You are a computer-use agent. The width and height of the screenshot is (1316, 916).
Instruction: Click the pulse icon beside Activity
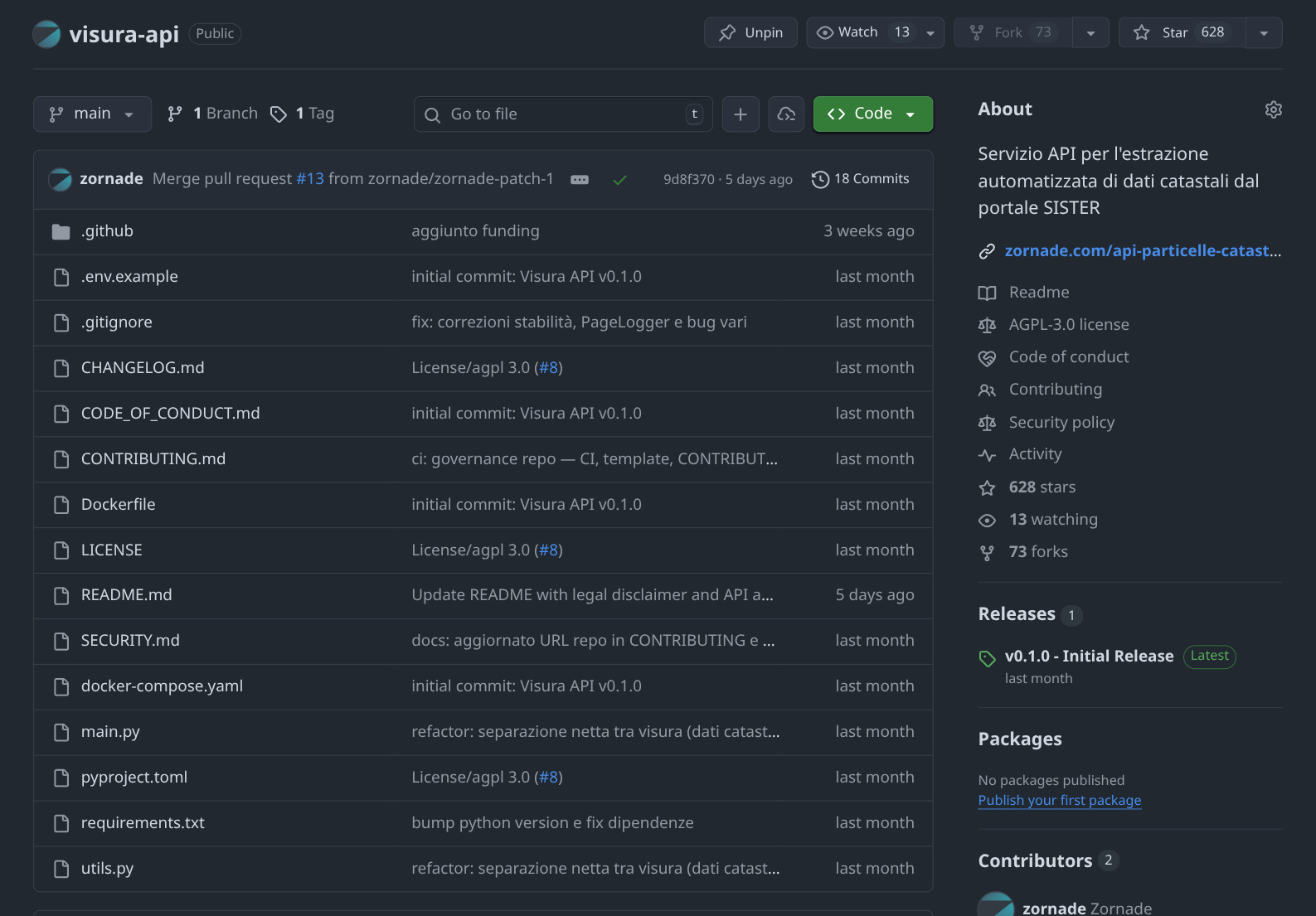pos(987,455)
